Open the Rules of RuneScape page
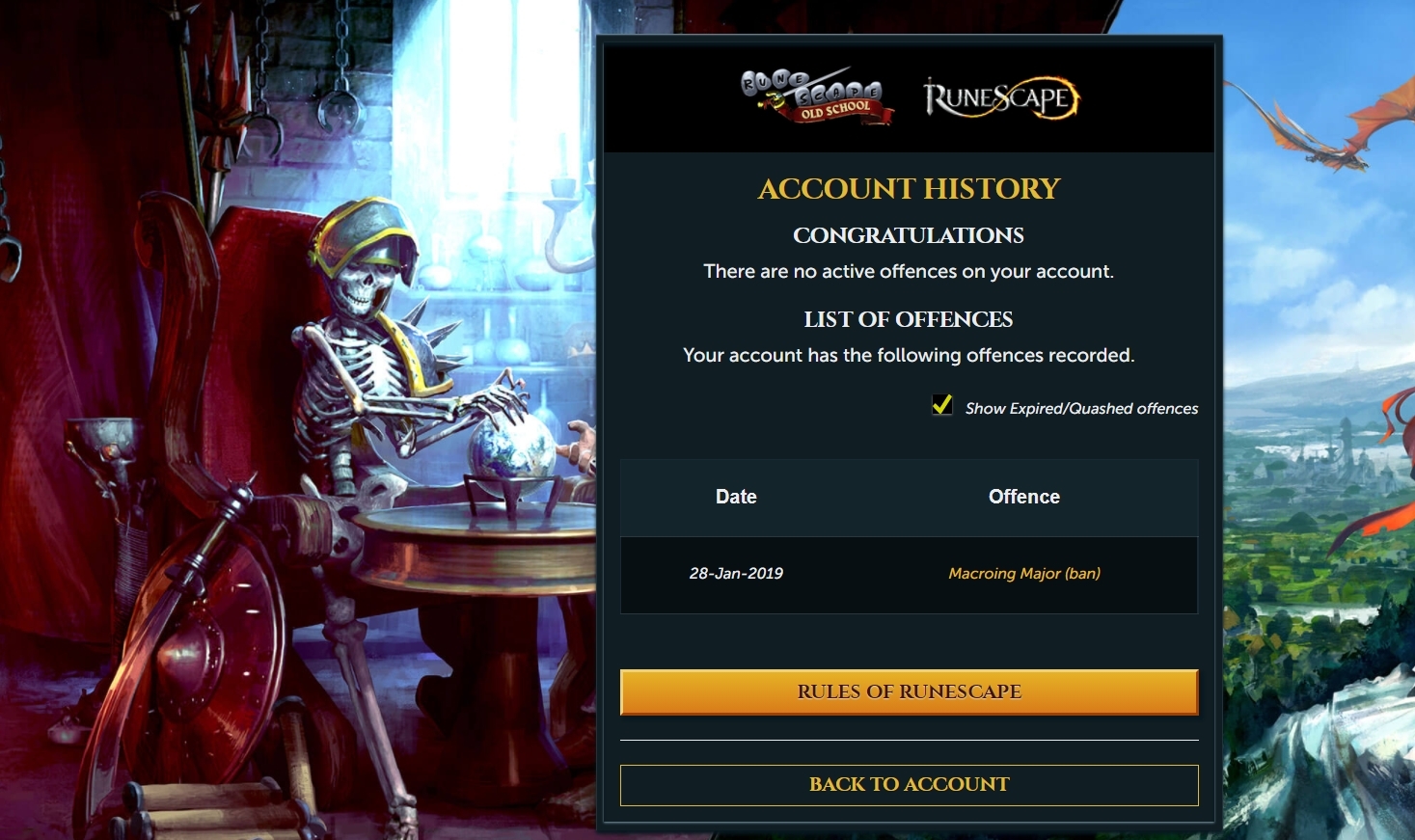Screen dimensions: 1415x840 click(909, 691)
